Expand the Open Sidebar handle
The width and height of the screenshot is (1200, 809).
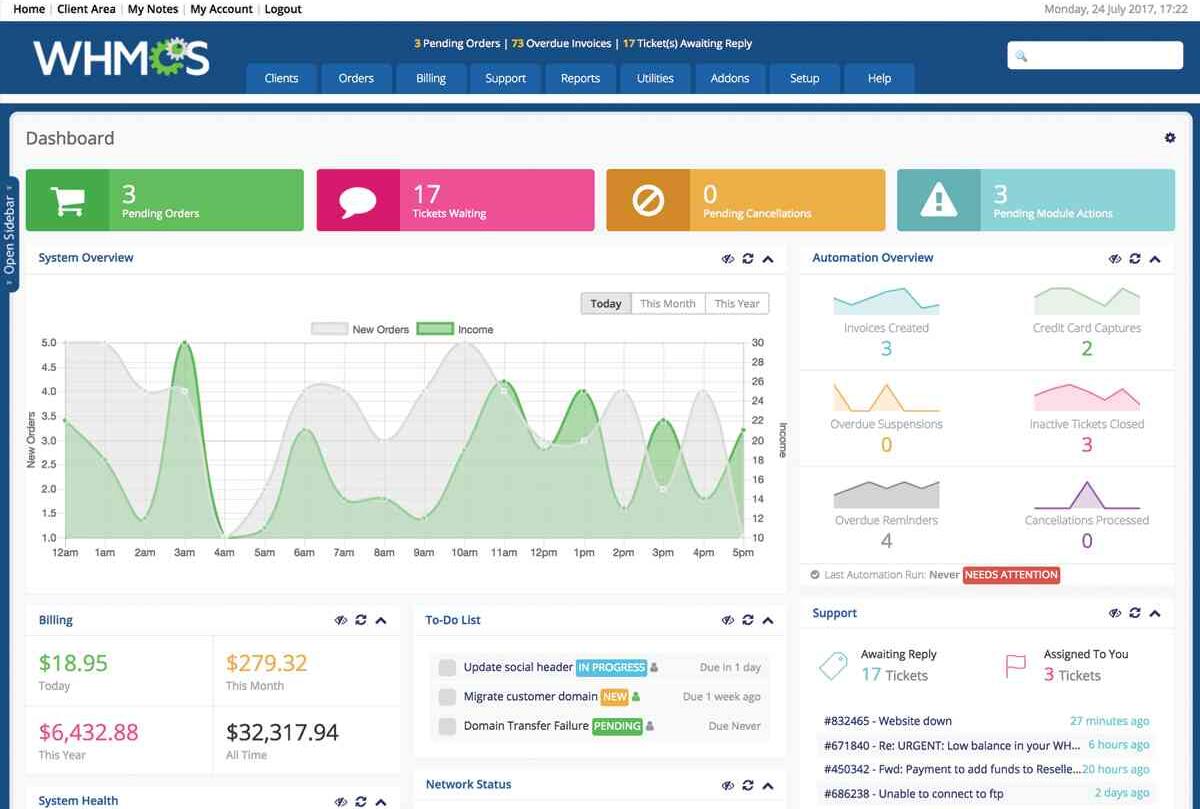point(10,234)
